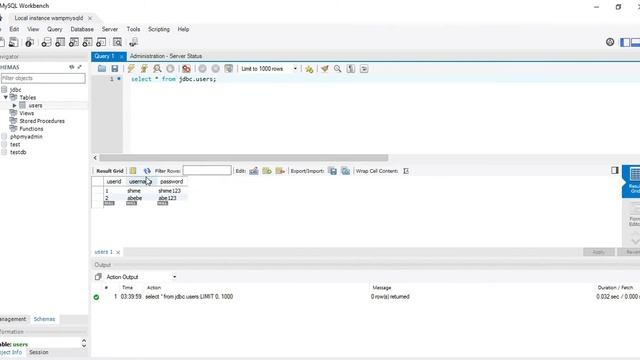Screen dimensions: 640x360
Task: Toggle continue-on-error icon in query toolbar
Action: 186,69
